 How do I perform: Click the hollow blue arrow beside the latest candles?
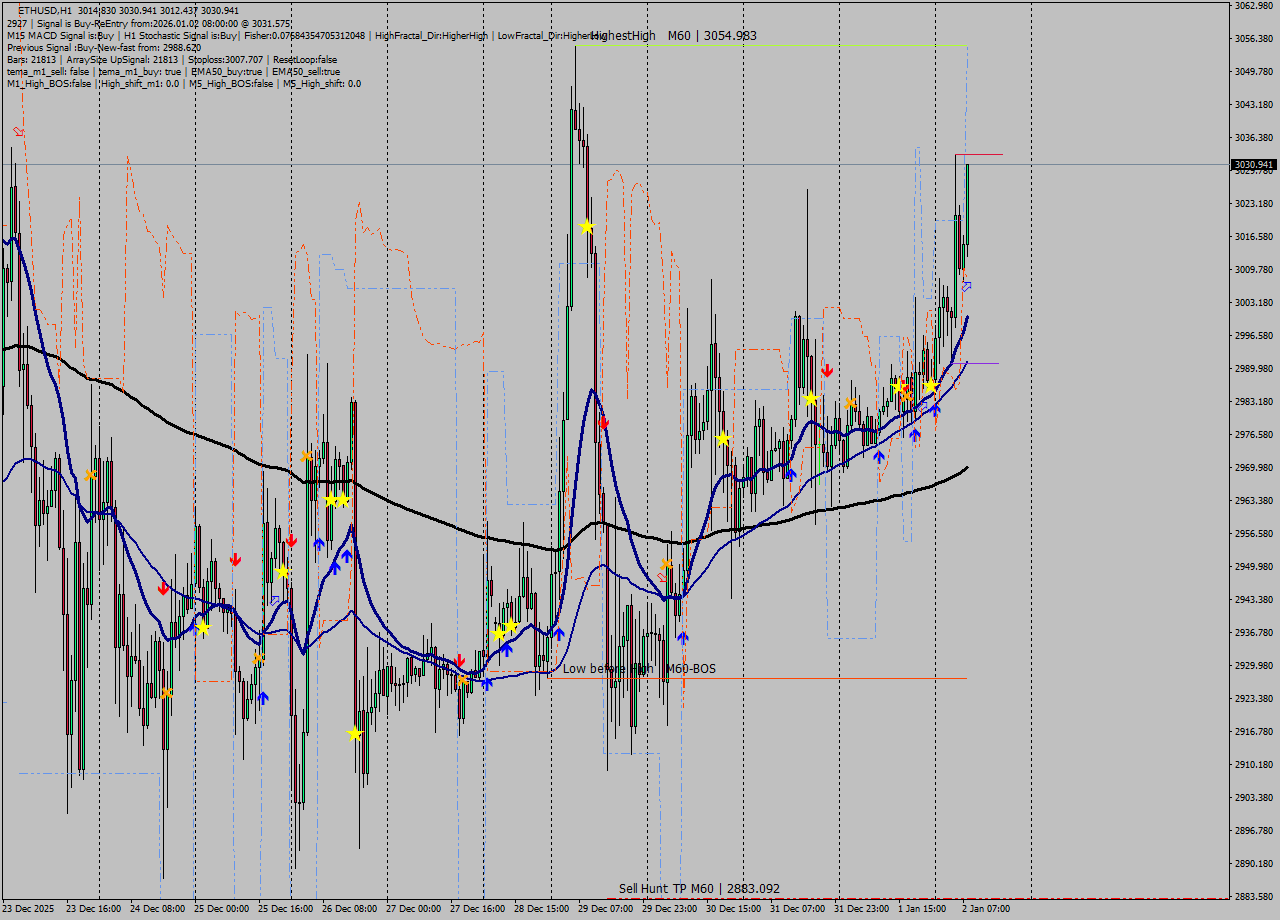(x=966, y=286)
